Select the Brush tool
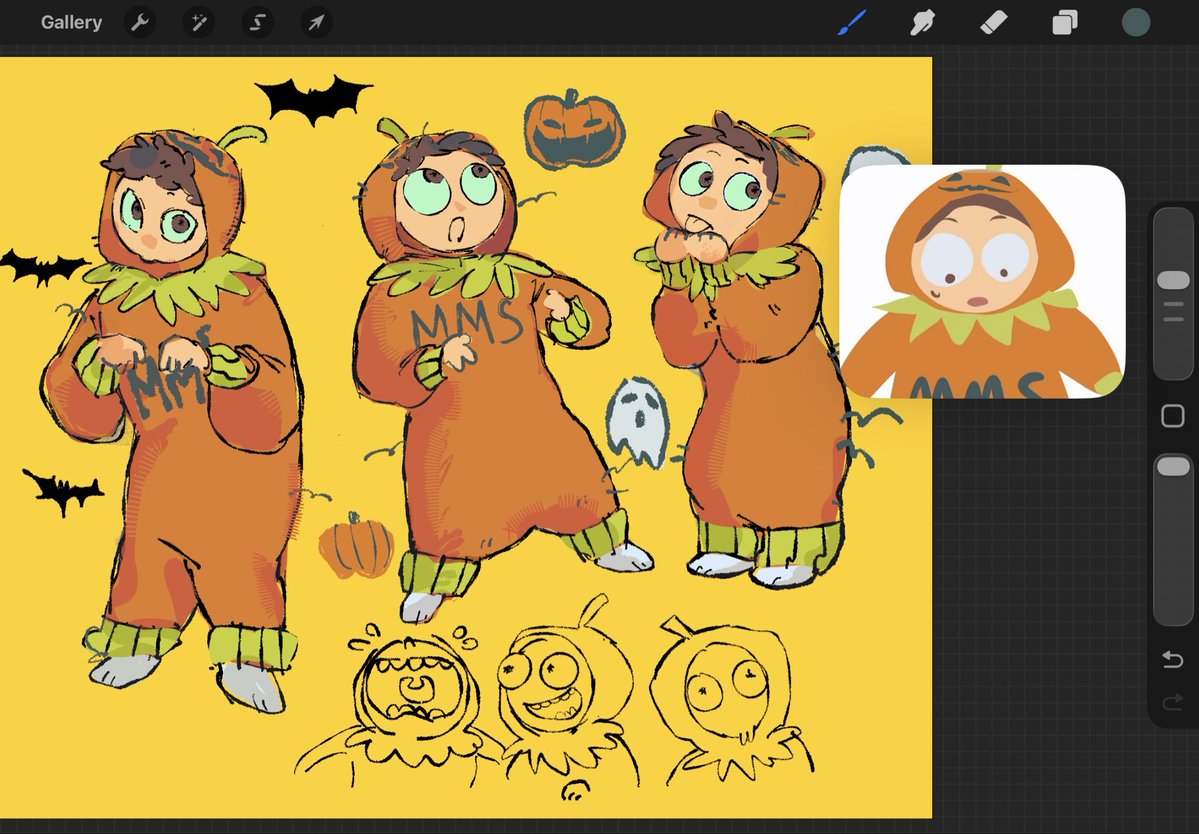1199x834 pixels. tap(852, 22)
